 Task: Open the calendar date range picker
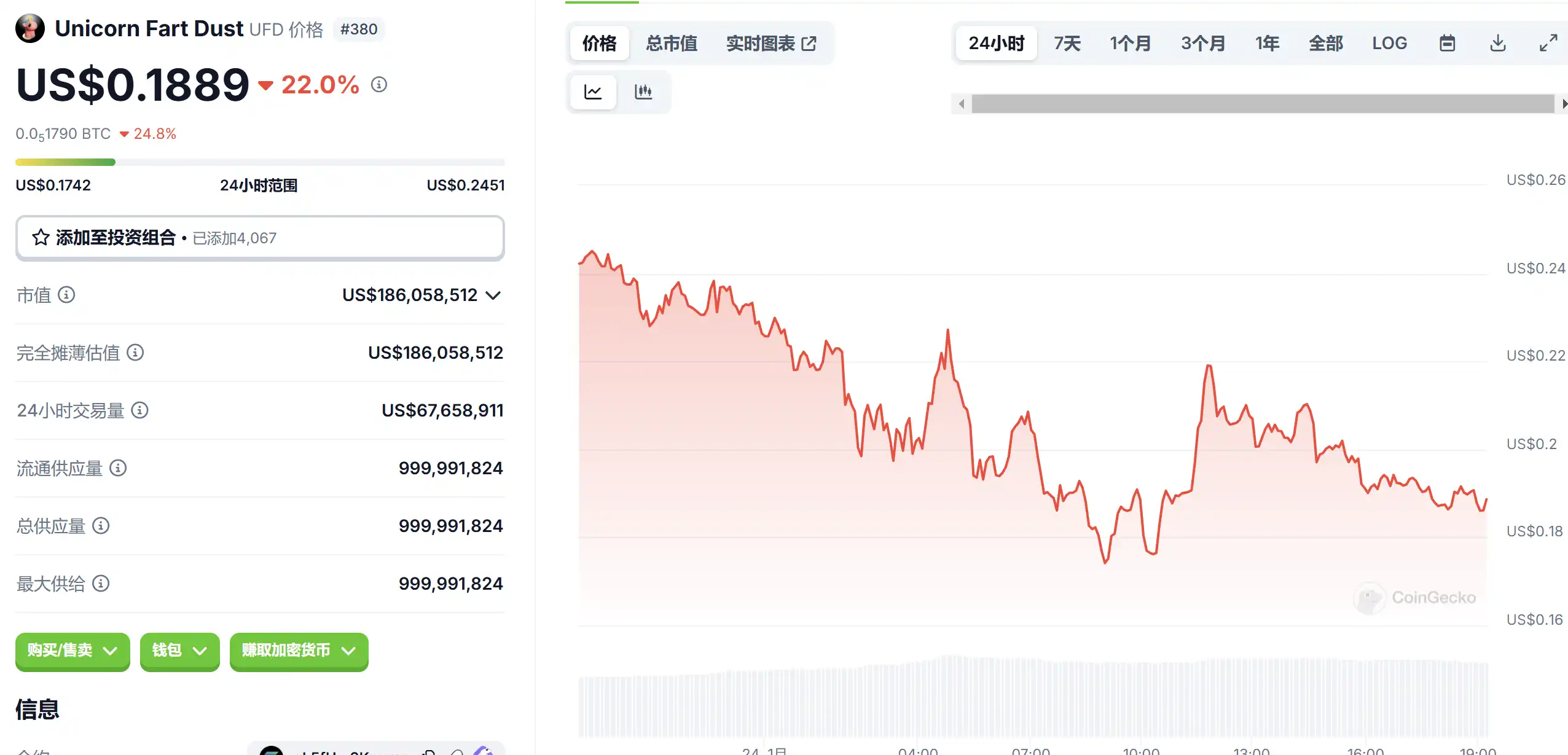tap(1447, 43)
